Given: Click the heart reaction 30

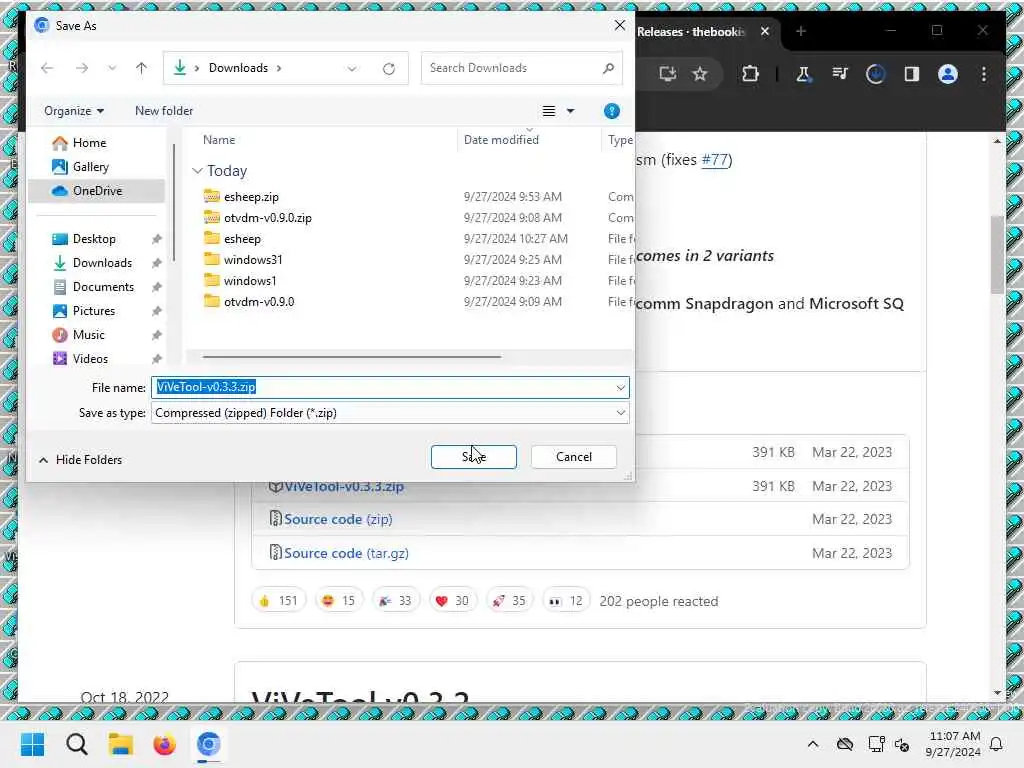Looking at the screenshot, I should tap(452, 601).
